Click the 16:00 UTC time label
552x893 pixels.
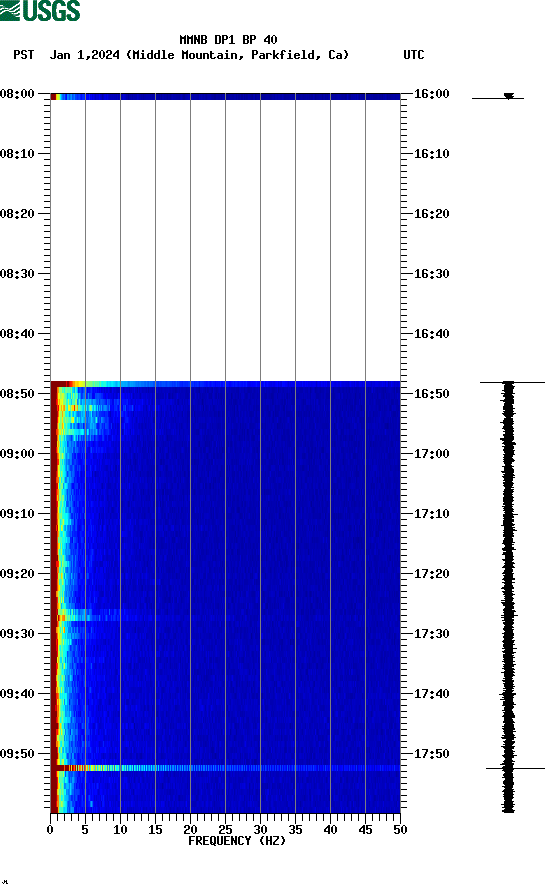(431, 93)
